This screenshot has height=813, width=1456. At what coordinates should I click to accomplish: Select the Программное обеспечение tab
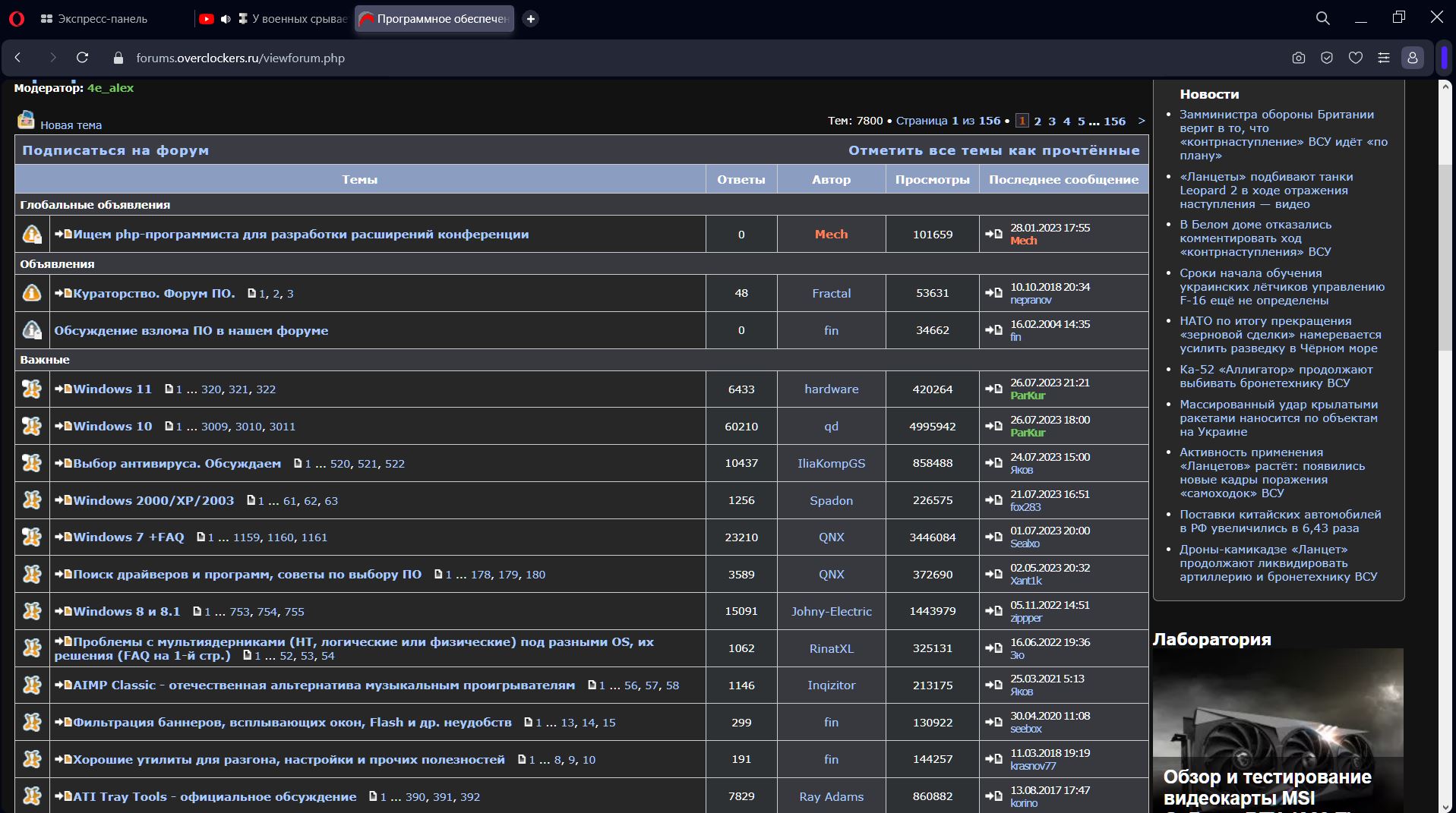click(434, 19)
